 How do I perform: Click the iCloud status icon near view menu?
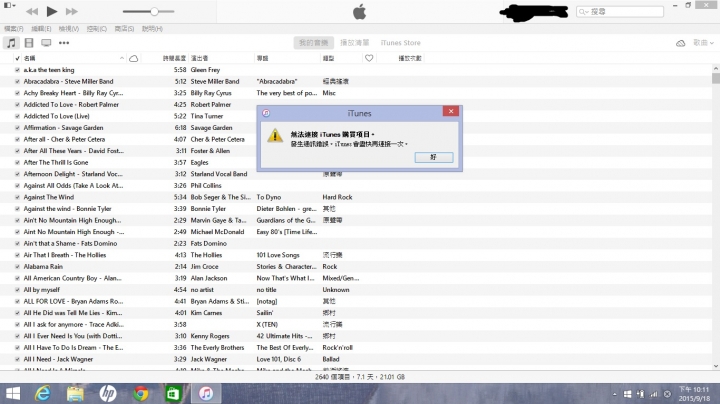[x=681, y=43]
